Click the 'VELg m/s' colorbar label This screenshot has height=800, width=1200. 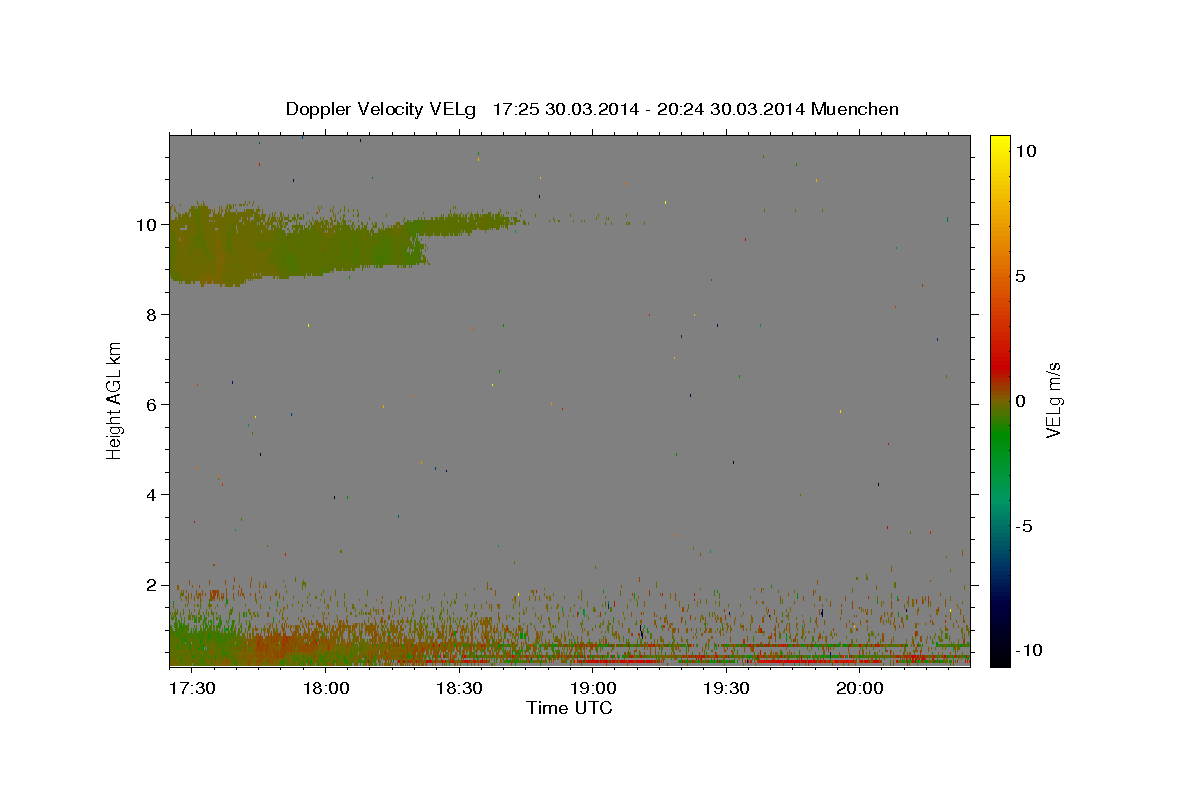(x=1052, y=401)
